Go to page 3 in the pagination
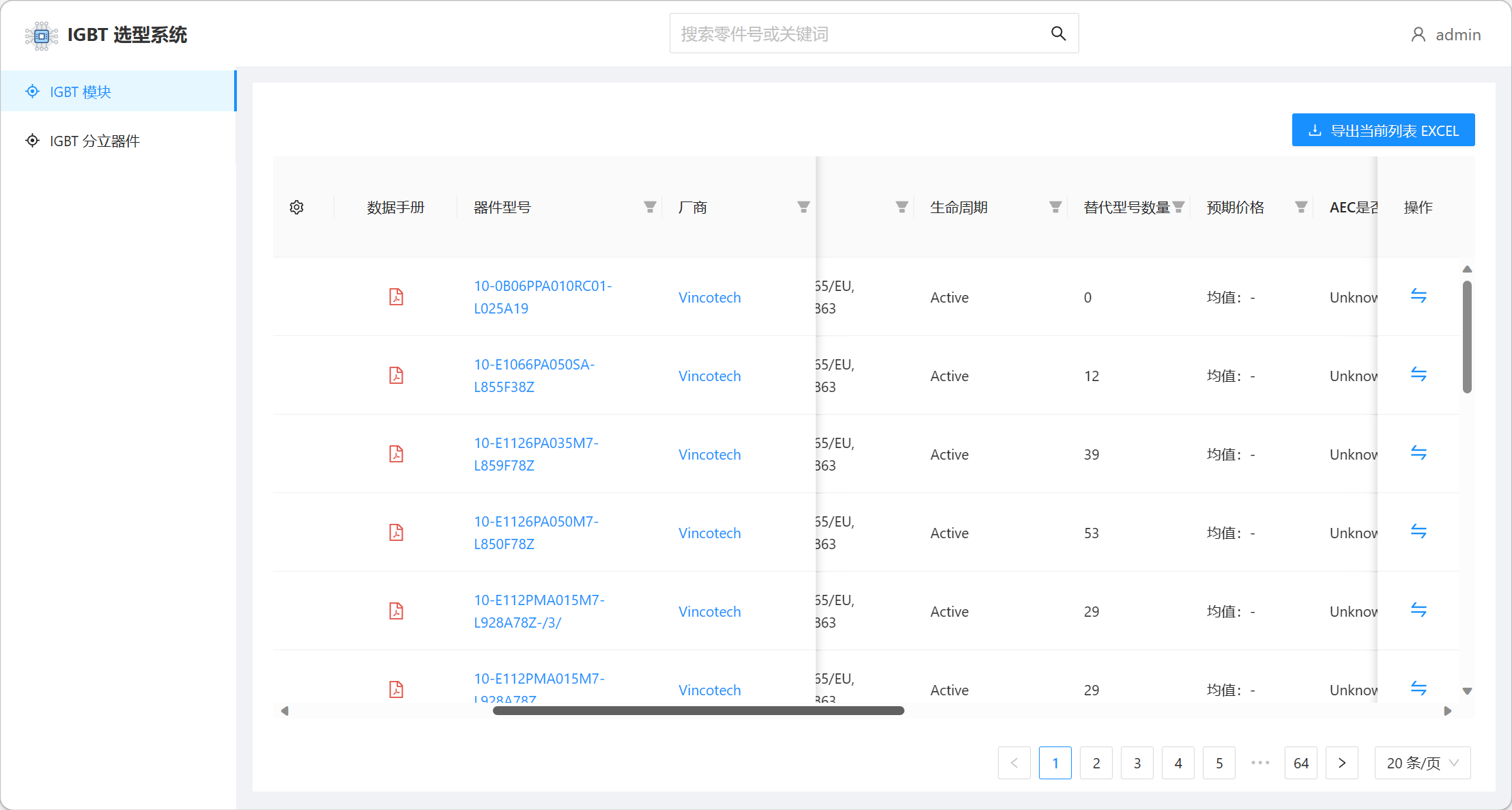The image size is (1512, 810). (x=1137, y=763)
